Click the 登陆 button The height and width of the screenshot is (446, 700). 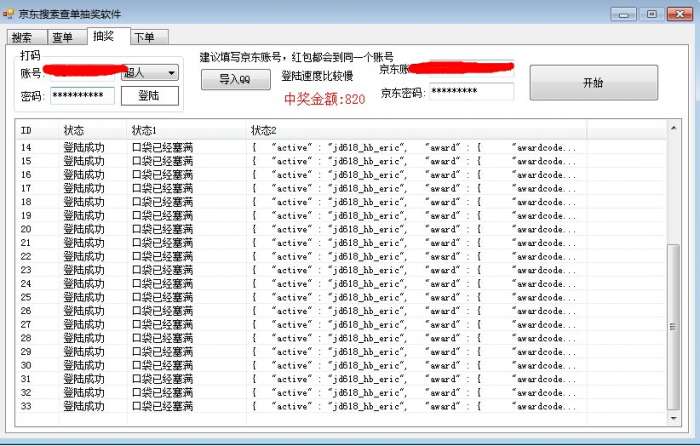pyautogui.click(x=150, y=96)
